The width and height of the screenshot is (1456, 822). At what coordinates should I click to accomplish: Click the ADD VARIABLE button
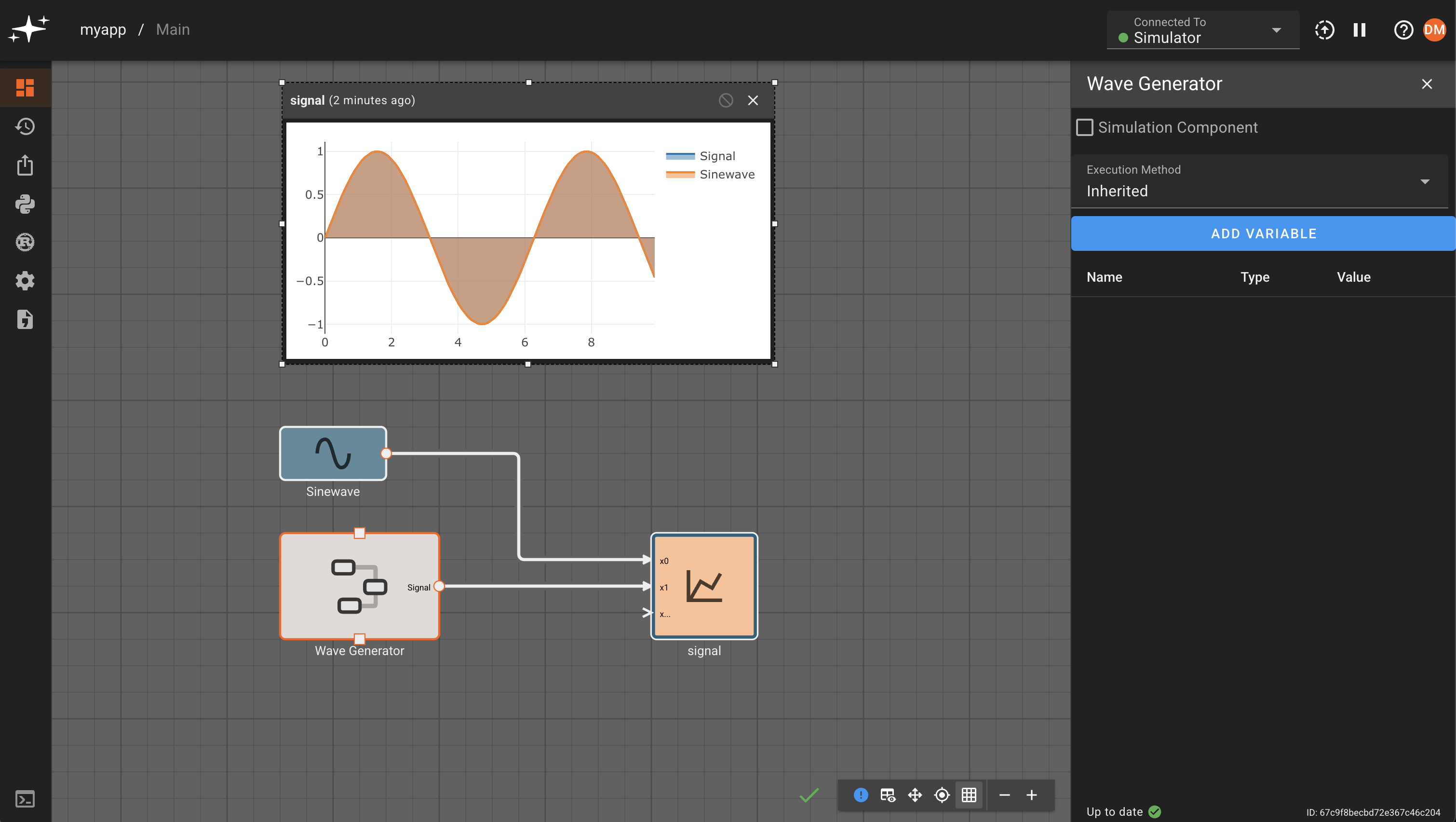pos(1263,233)
